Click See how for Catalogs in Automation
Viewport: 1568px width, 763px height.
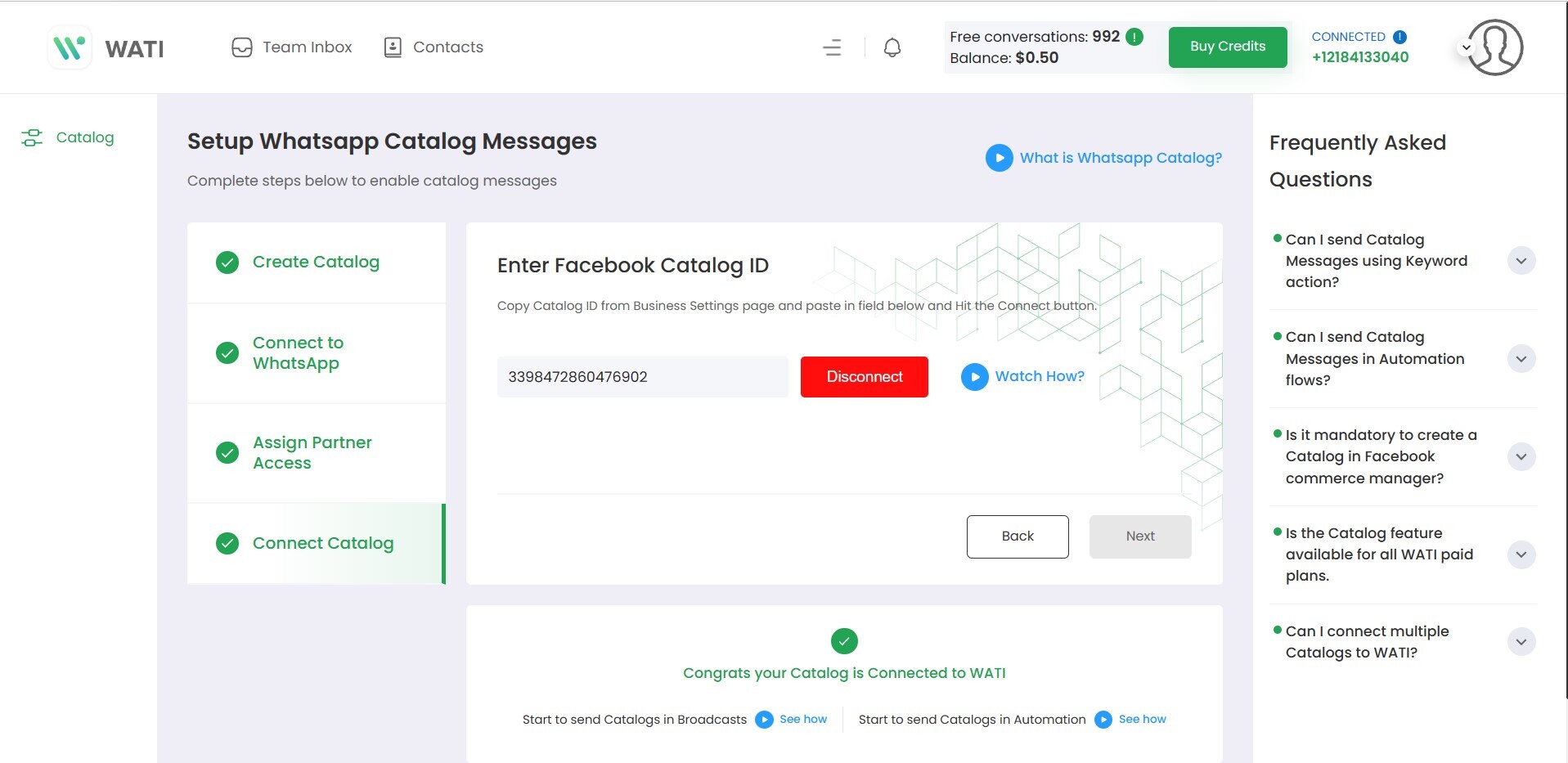1143,720
